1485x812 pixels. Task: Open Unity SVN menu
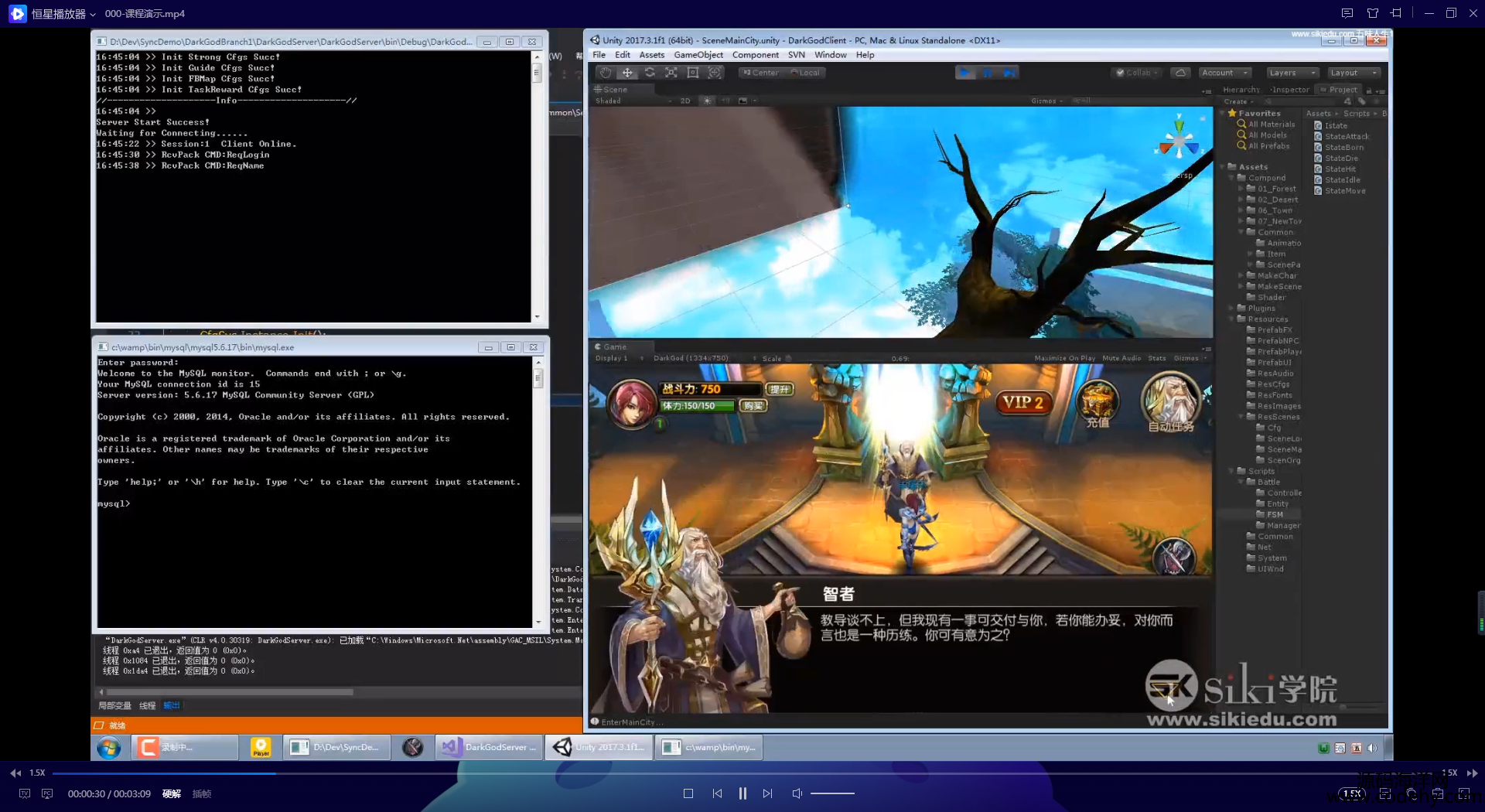[x=797, y=55]
